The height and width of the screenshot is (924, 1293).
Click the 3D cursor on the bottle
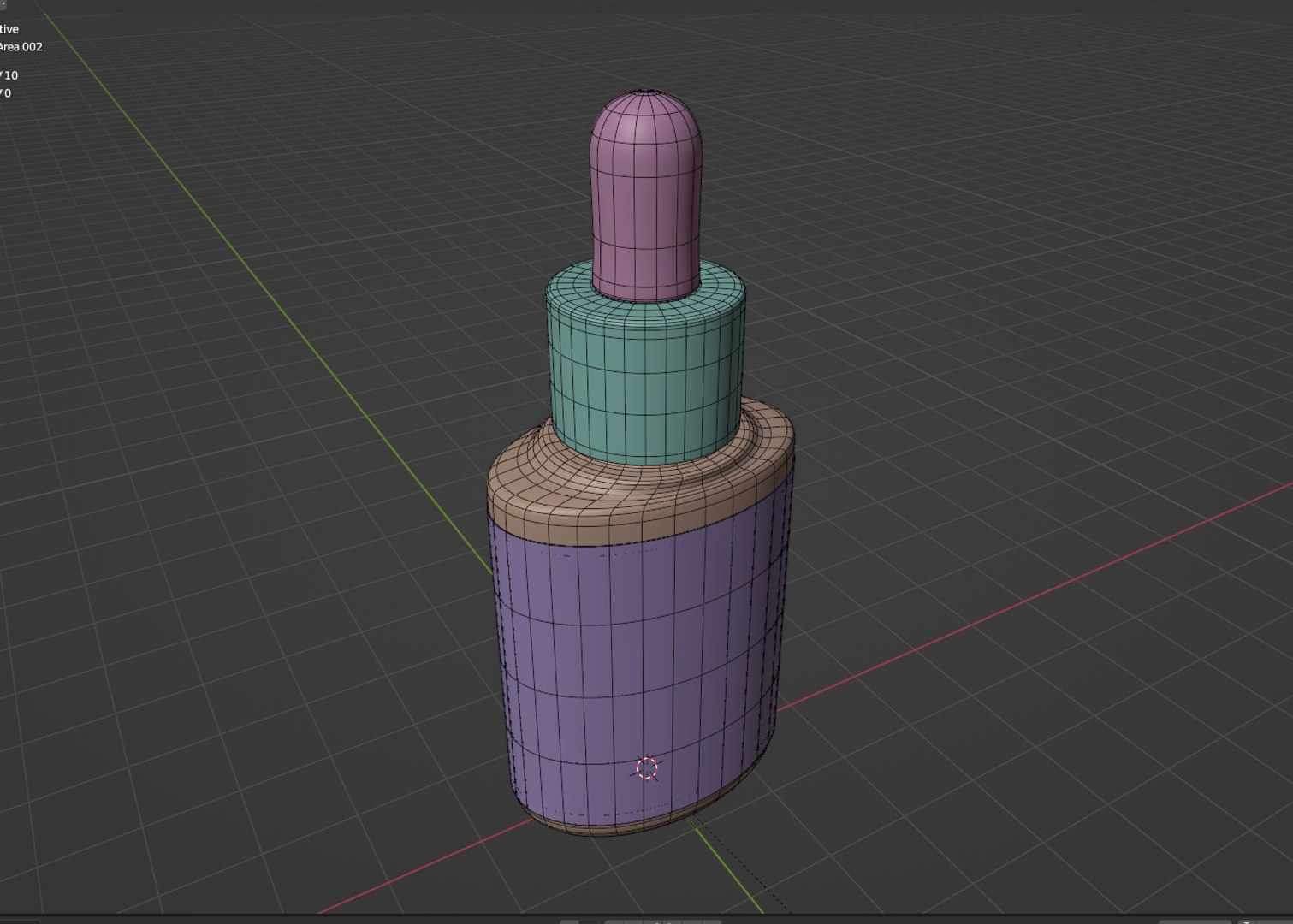pos(648,768)
